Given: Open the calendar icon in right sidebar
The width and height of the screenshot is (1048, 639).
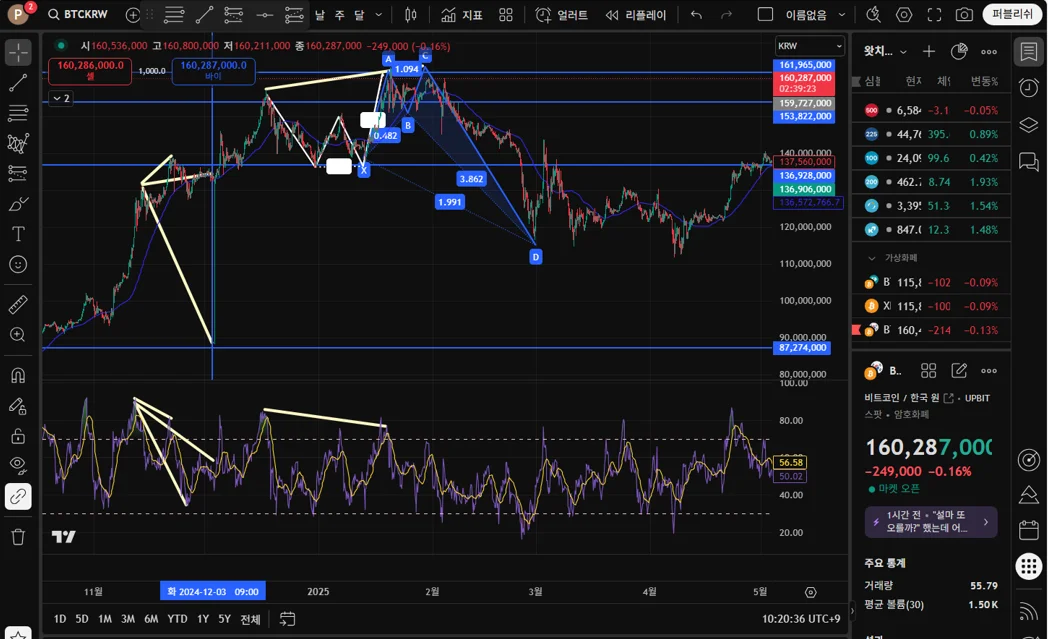Looking at the screenshot, I should coord(1029,530).
